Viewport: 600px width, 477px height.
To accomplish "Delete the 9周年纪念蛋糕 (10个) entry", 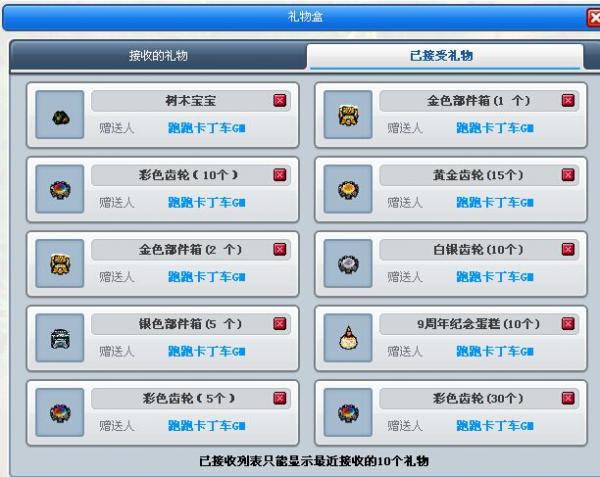I will click(x=568, y=324).
